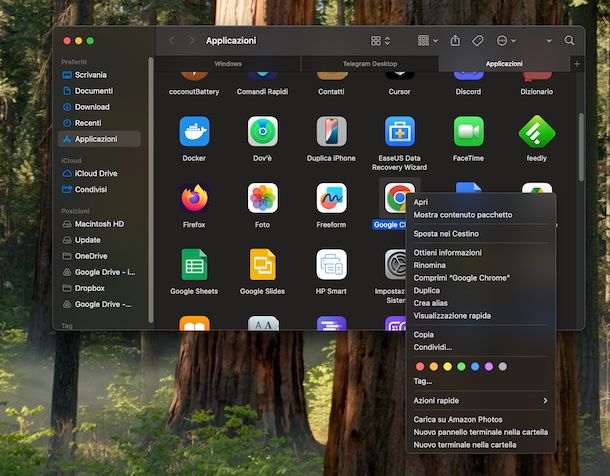Open the Docker application icon
610x476 pixels.
point(194,131)
